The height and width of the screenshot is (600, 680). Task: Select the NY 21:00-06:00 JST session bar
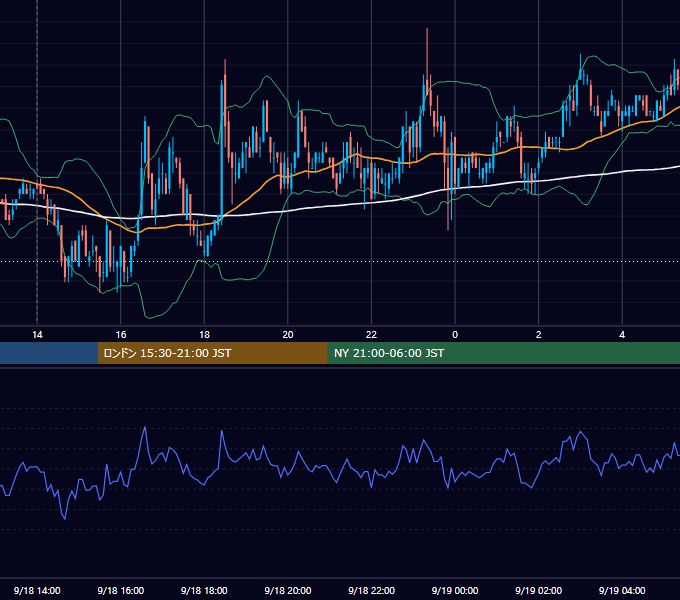(503, 353)
